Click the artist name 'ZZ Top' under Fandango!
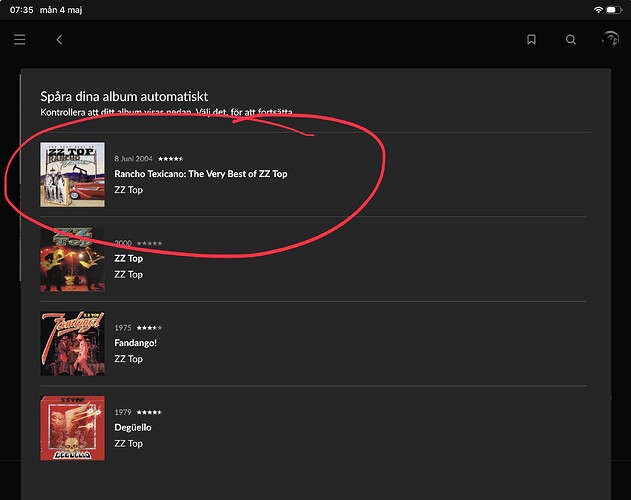The width and height of the screenshot is (631, 500). [x=128, y=359]
